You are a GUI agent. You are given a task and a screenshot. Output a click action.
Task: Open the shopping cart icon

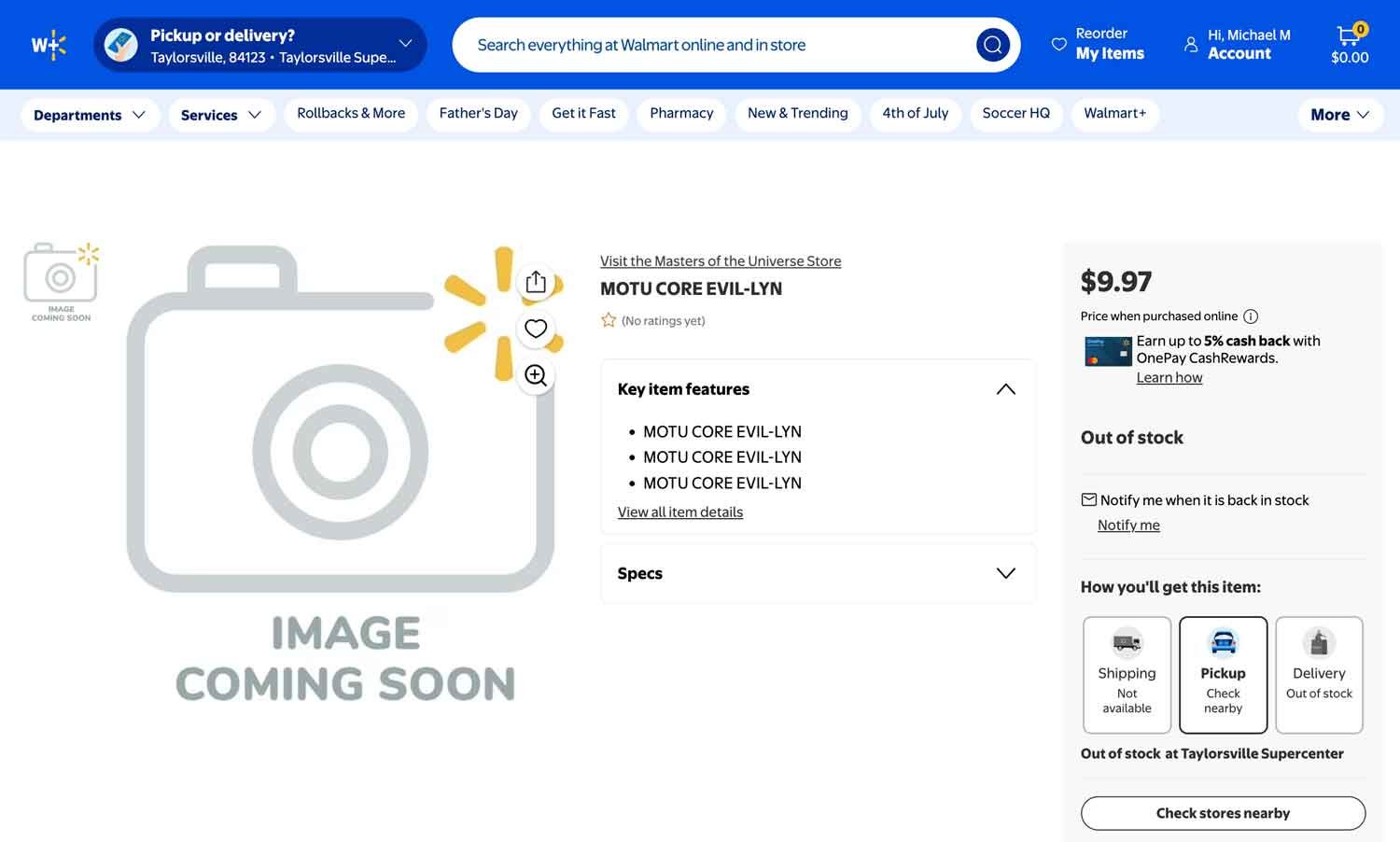click(x=1350, y=35)
